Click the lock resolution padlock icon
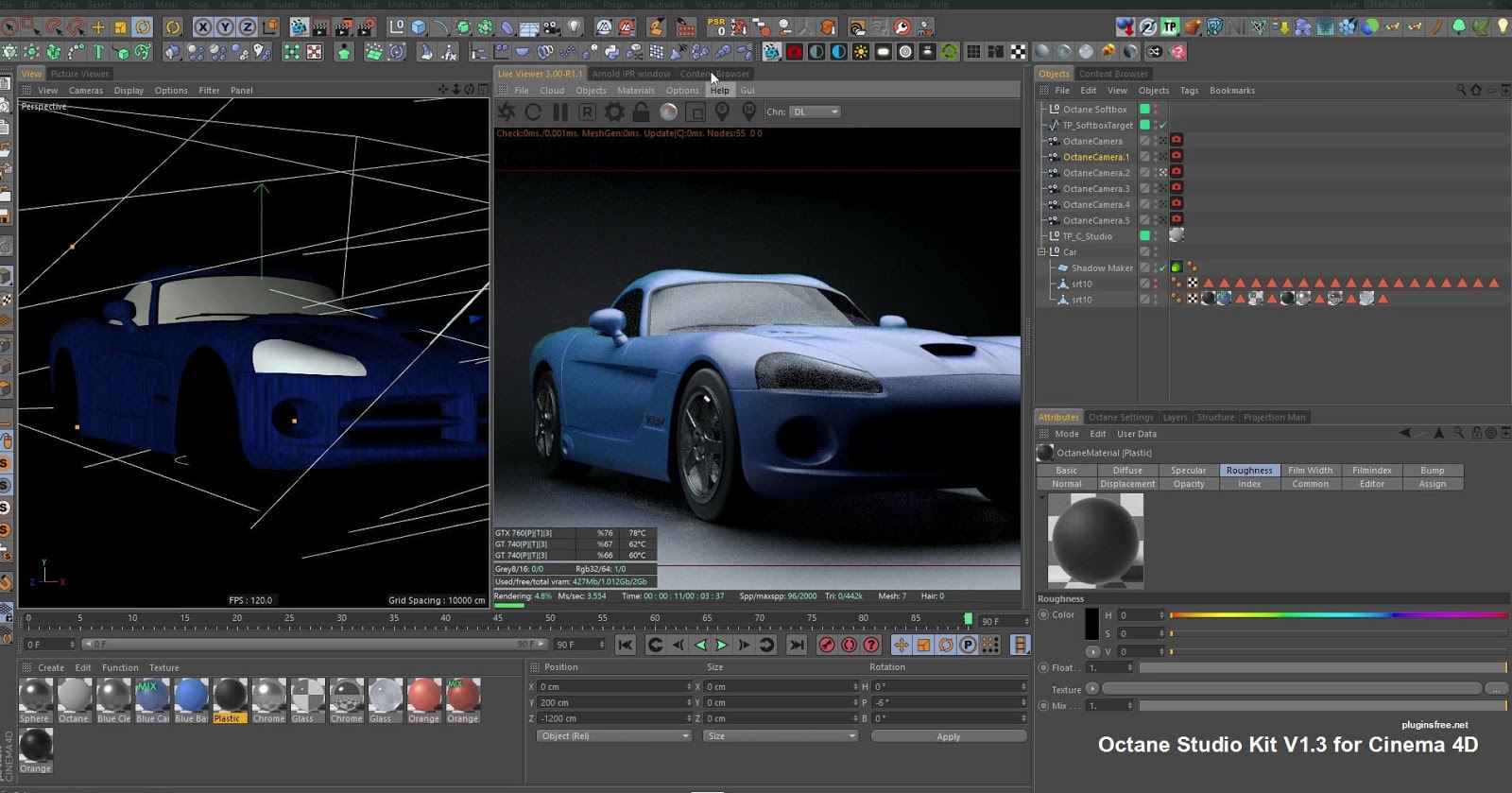The height and width of the screenshot is (793, 1512). 641,112
